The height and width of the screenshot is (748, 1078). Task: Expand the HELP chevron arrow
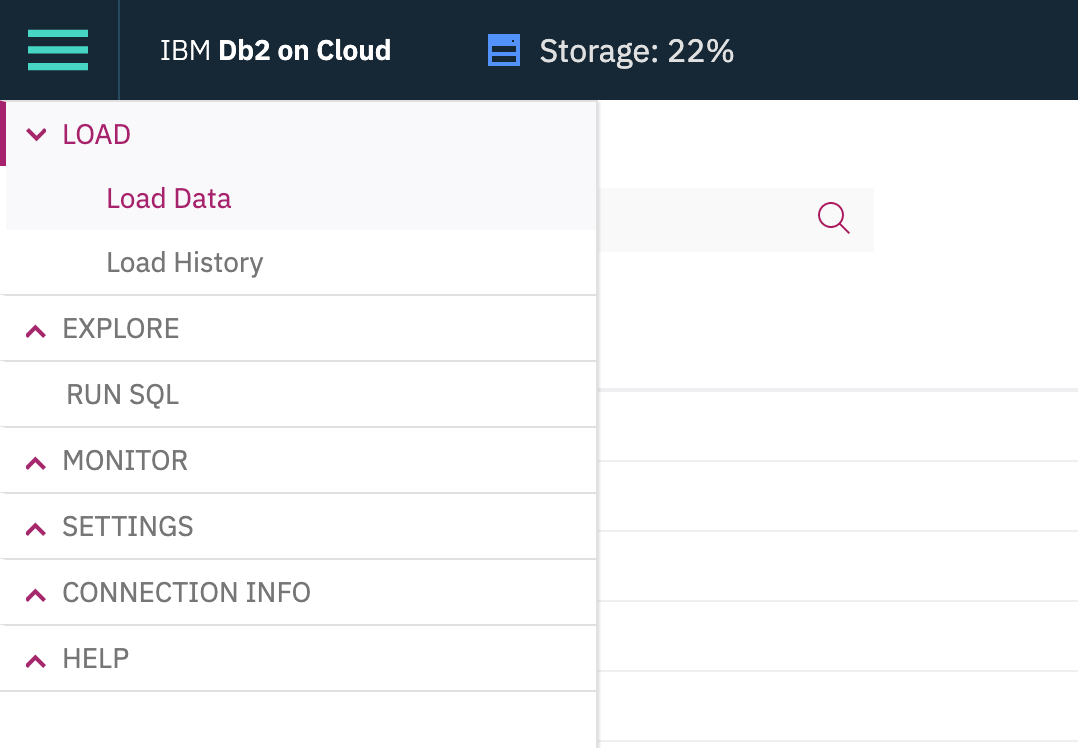point(36,660)
